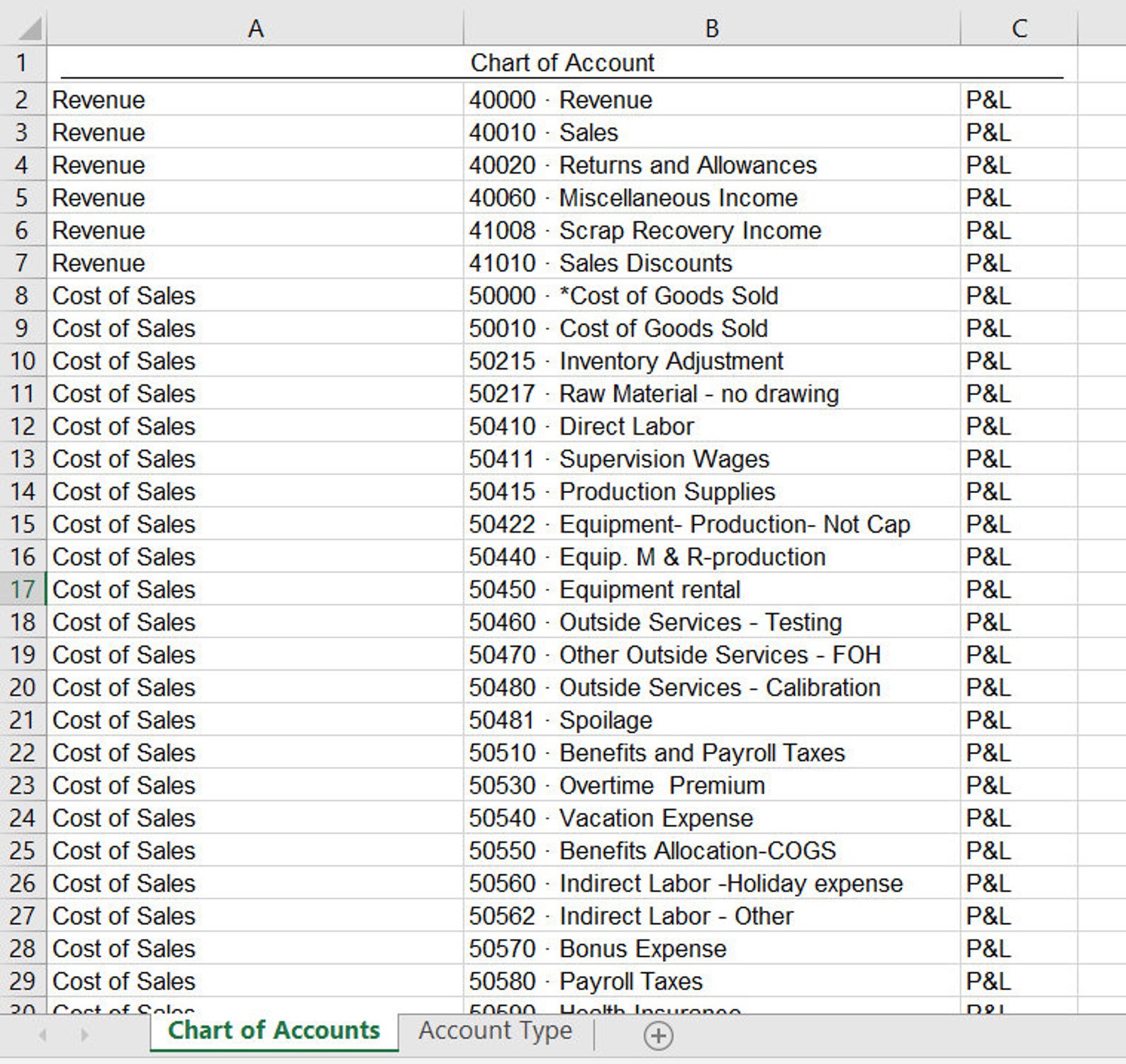Select column B header
1126x1064 pixels.
coord(712,28)
